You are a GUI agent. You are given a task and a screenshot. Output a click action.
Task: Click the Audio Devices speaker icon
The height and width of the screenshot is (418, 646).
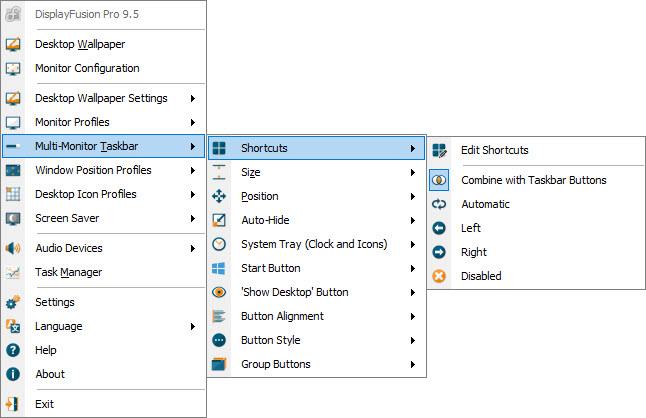coord(13,248)
